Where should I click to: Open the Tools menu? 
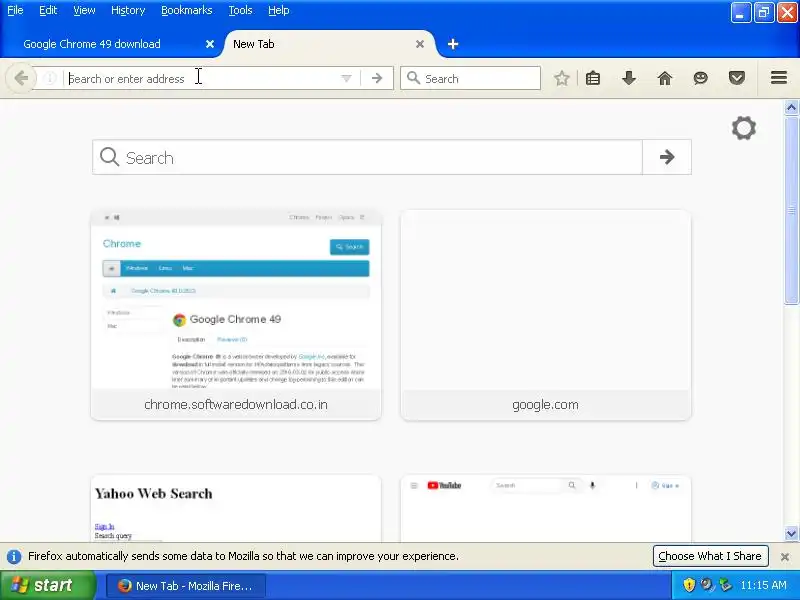click(x=240, y=10)
